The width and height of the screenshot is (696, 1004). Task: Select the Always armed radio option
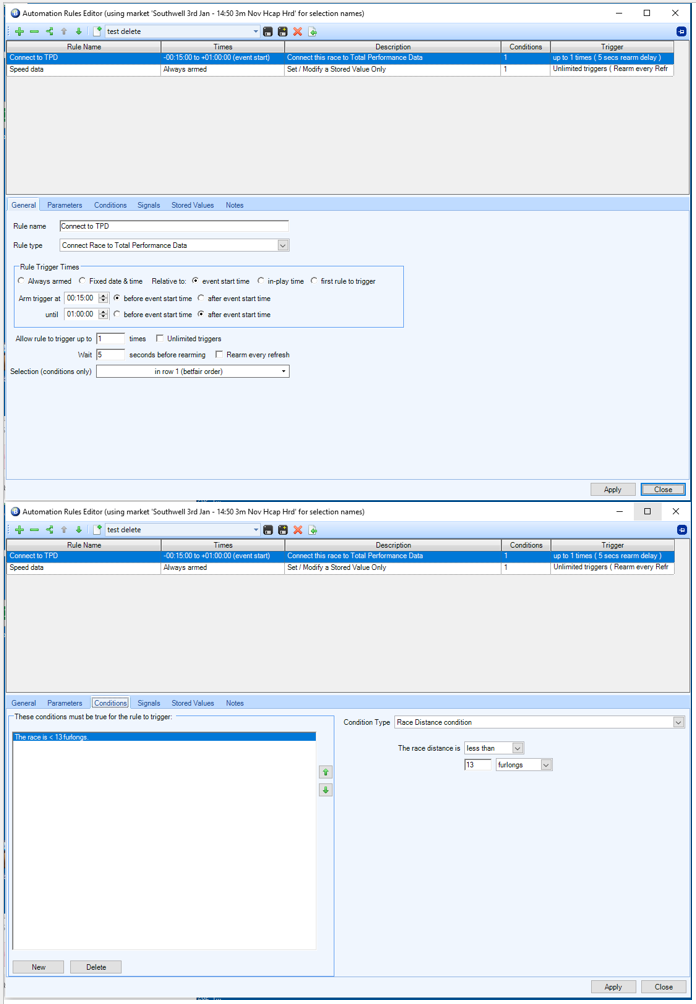pyautogui.click(x=22, y=282)
